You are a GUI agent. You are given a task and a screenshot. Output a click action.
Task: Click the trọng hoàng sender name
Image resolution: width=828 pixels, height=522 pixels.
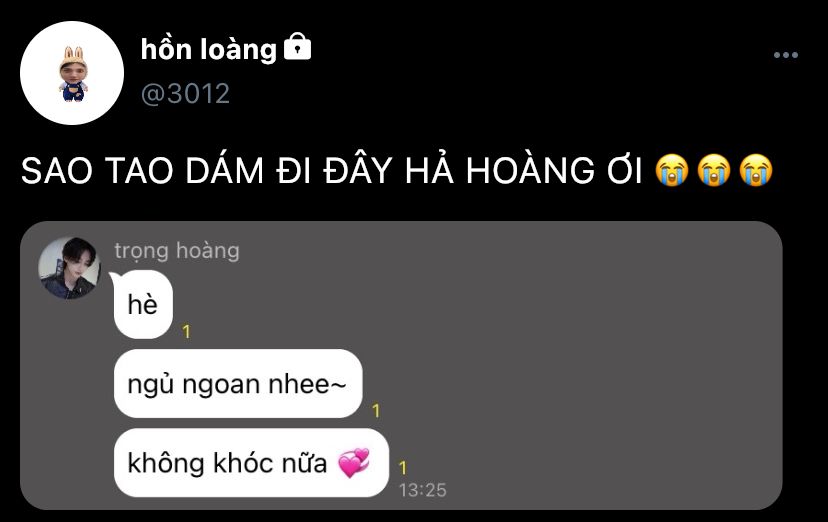177,251
